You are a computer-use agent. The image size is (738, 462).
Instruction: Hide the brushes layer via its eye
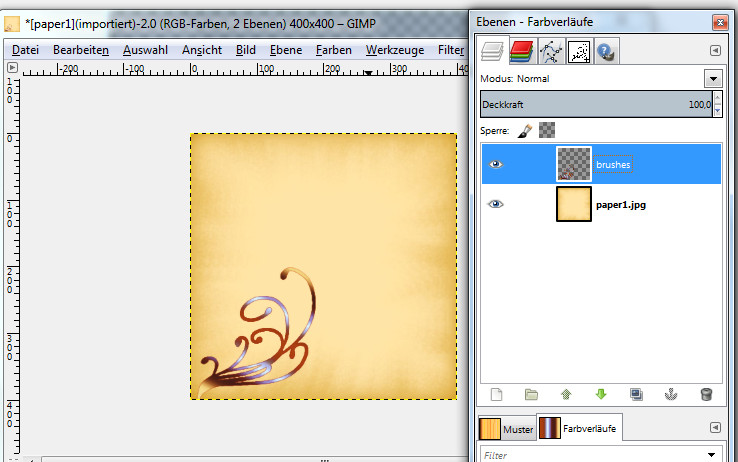point(495,164)
